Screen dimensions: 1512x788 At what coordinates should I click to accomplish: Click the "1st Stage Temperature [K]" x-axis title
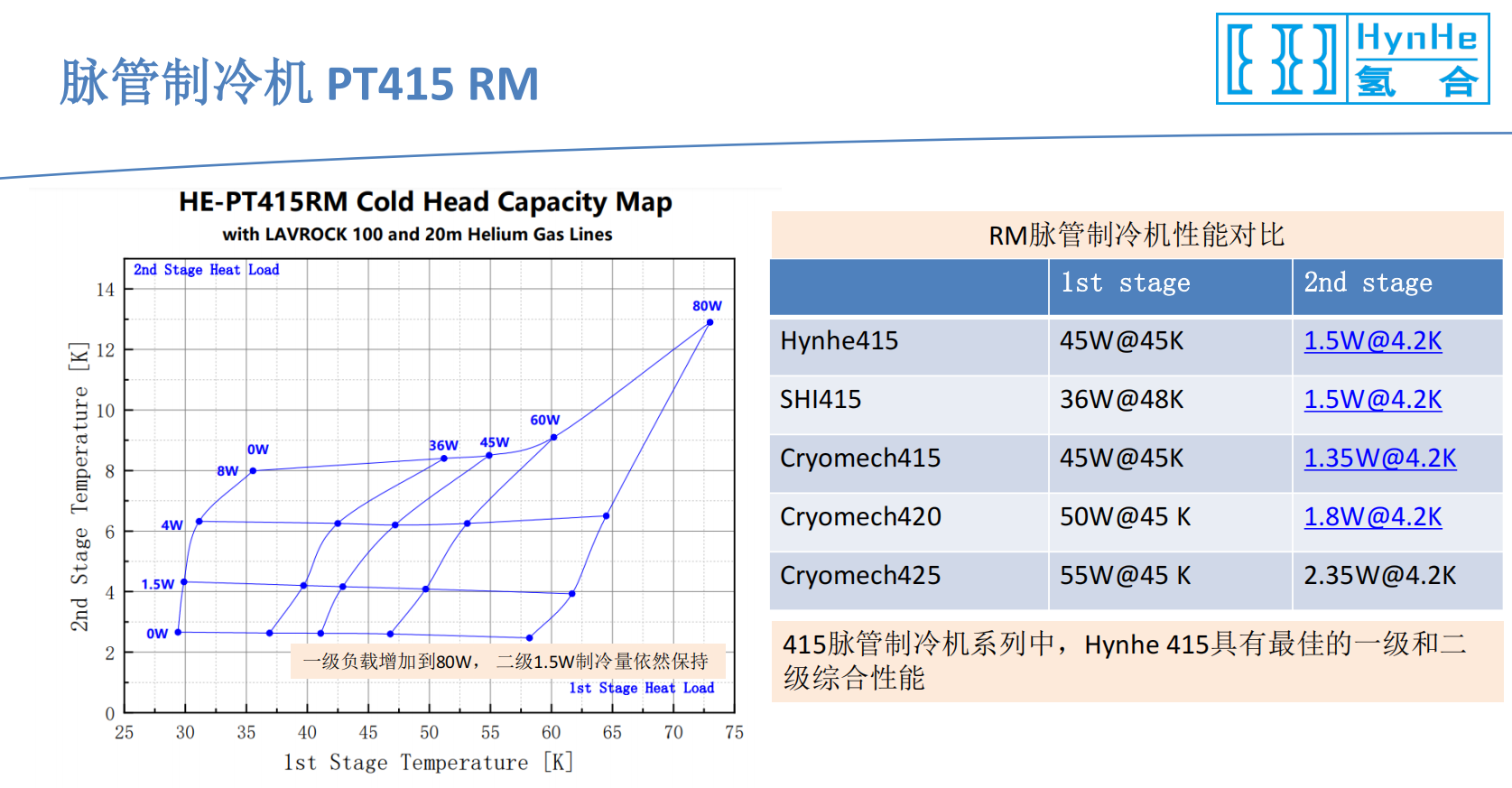[429, 763]
